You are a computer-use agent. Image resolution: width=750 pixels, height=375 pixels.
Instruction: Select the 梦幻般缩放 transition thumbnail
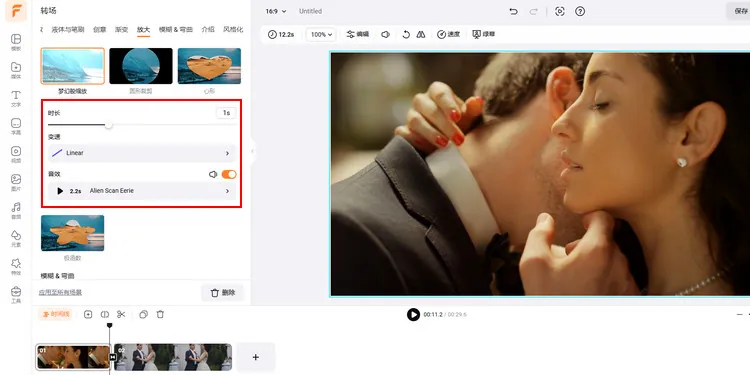[x=73, y=66]
